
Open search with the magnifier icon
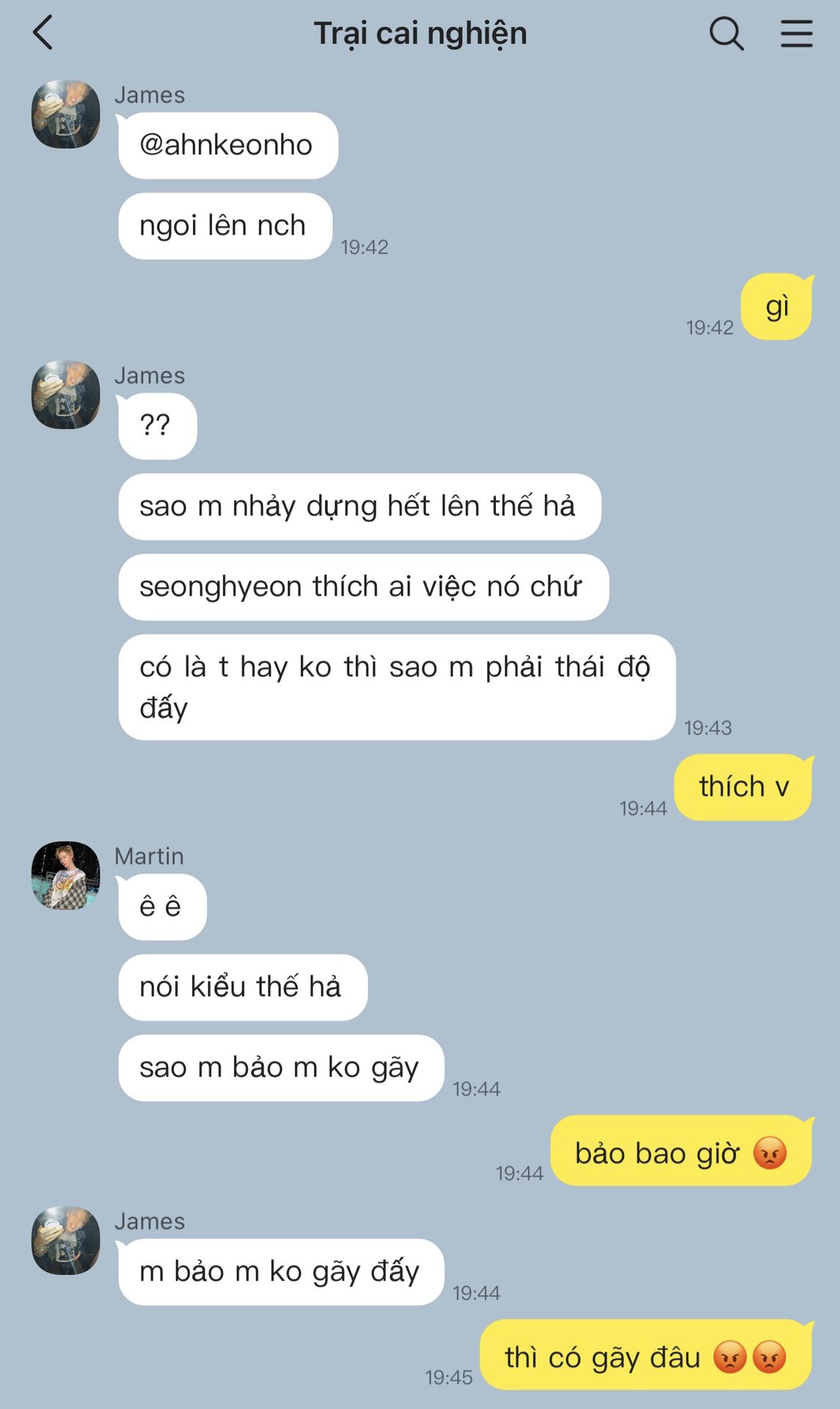726,33
